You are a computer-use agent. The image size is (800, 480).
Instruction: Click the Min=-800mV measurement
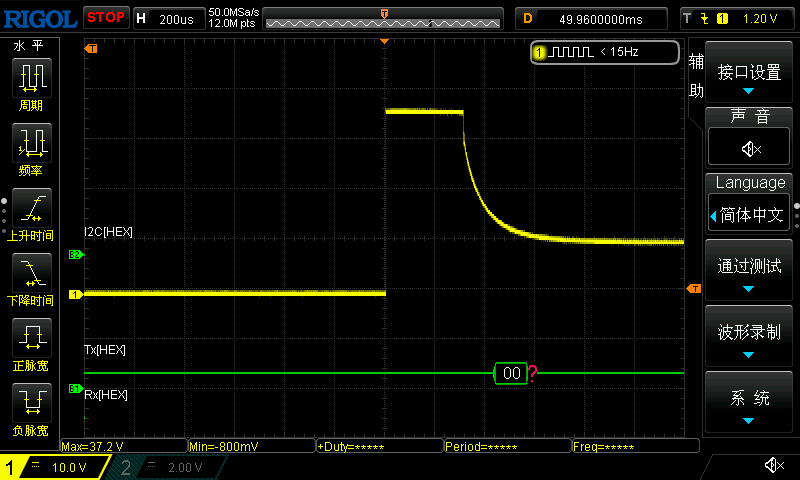tap(252, 446)
